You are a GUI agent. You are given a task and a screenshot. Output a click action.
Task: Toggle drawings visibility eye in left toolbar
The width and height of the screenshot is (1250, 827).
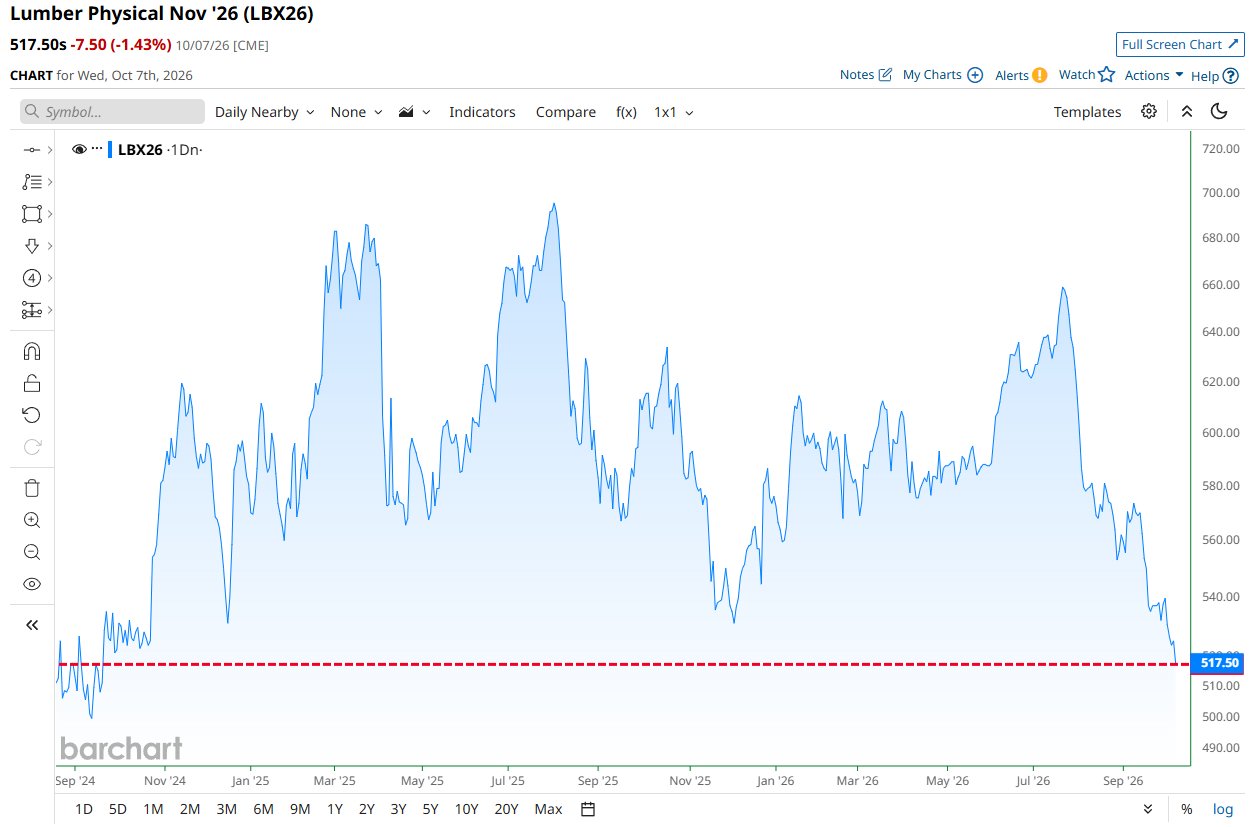(31, 584)
